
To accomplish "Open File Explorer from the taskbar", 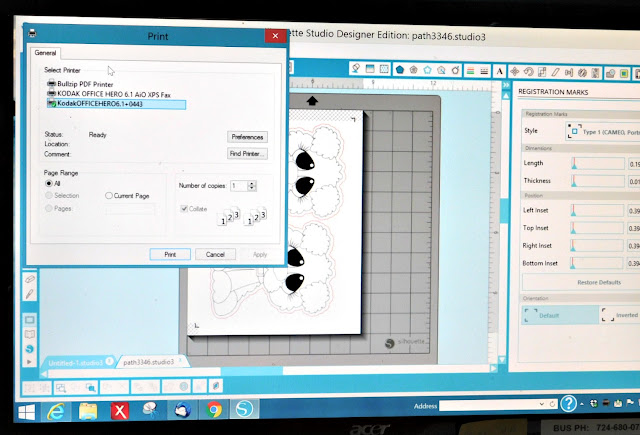I will coord(88,411).
